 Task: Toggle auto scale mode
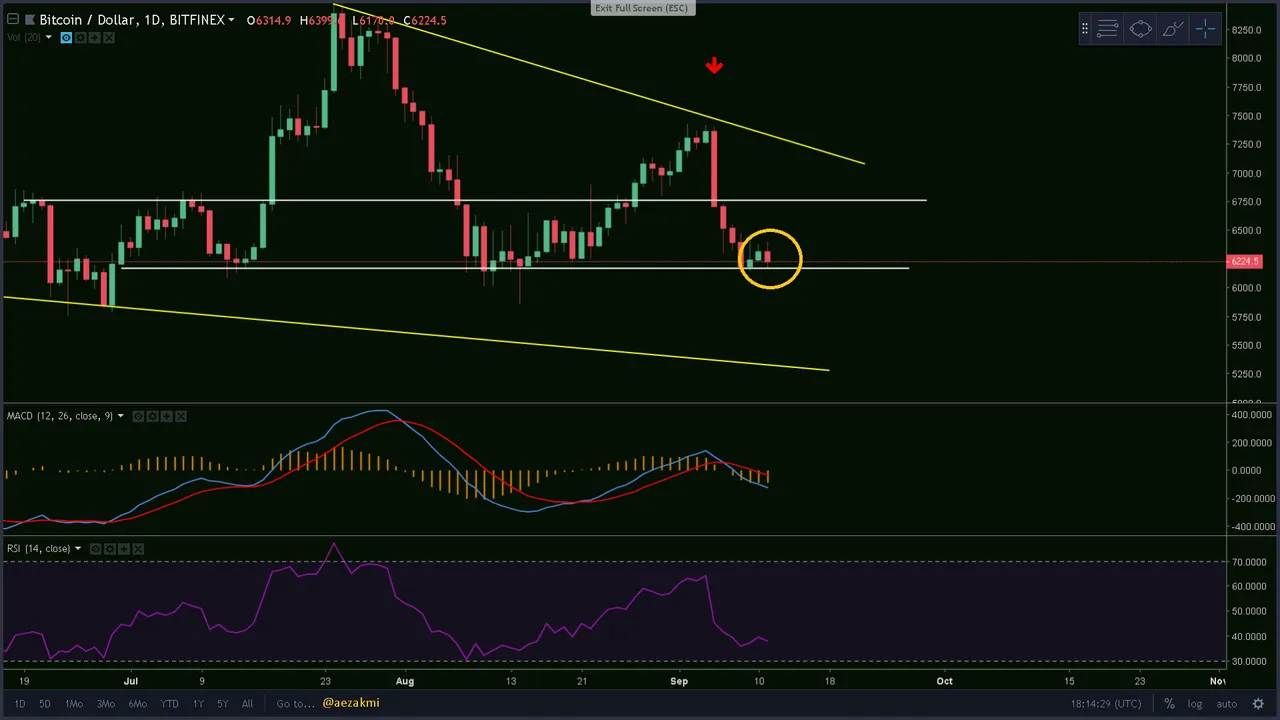[x=1227, y=704]
